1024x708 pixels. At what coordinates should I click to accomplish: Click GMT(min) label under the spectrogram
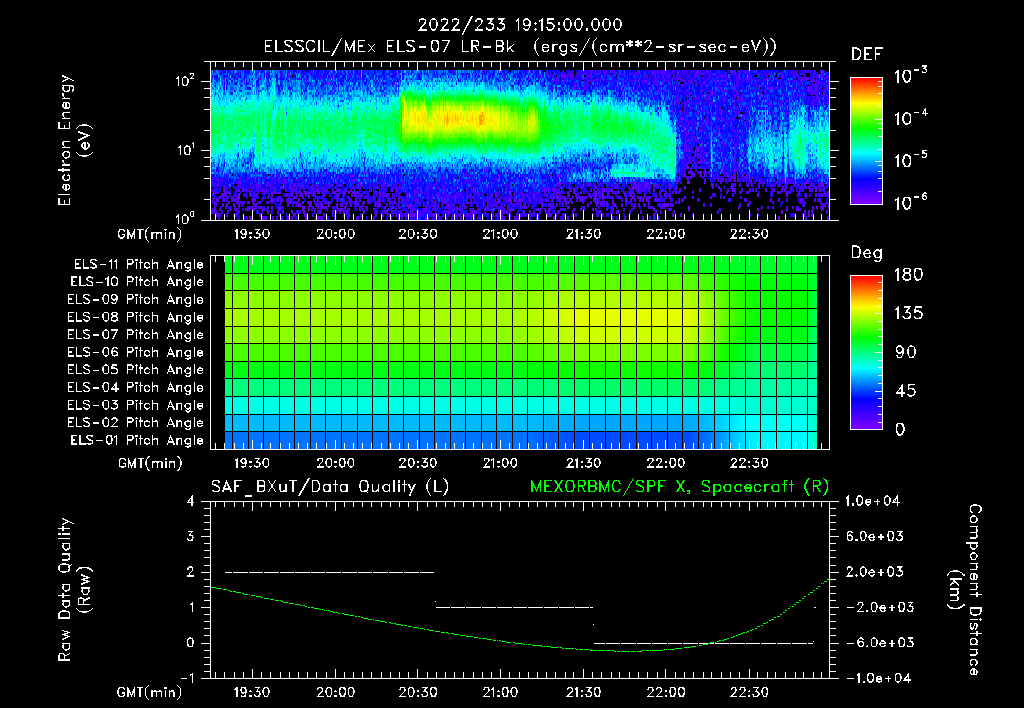point(150,234)
